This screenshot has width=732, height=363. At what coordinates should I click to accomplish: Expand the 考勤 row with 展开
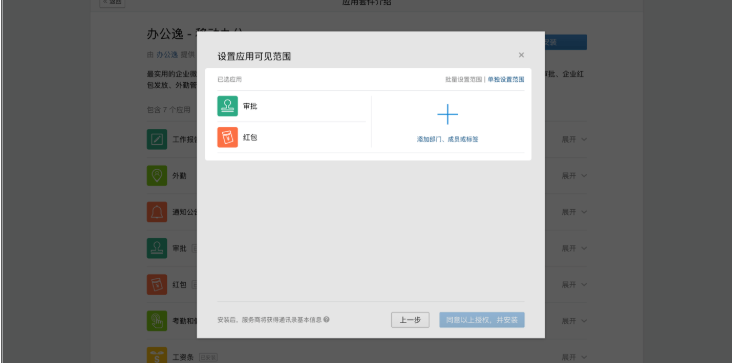click(574, 321)
